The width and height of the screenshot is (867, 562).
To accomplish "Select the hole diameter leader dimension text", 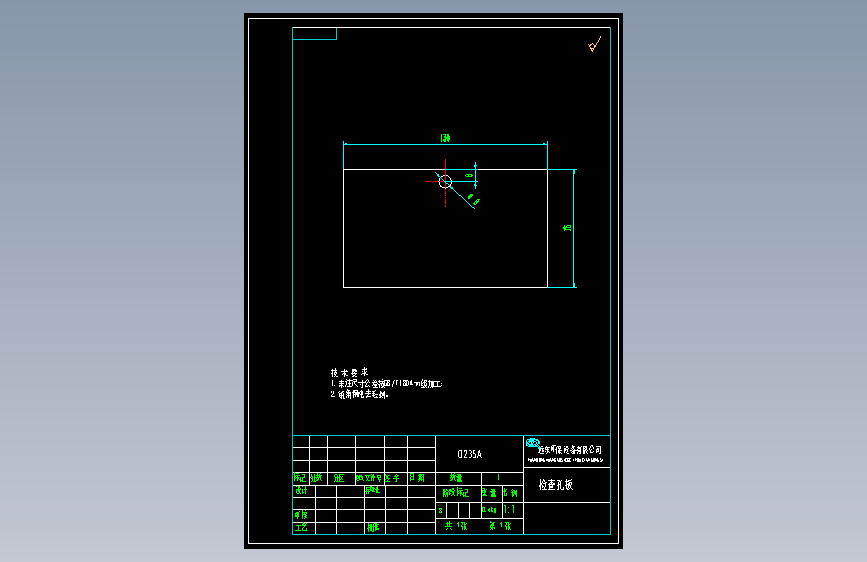I will click(473, 199).
